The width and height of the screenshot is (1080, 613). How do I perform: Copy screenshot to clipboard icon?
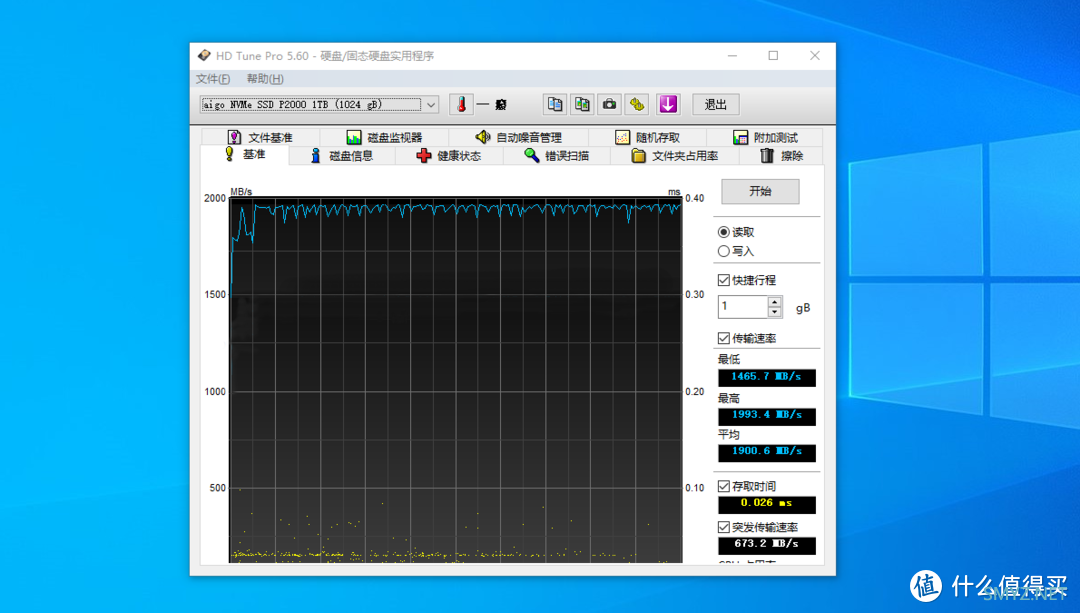pyautogui.click(x=582, y=105)
